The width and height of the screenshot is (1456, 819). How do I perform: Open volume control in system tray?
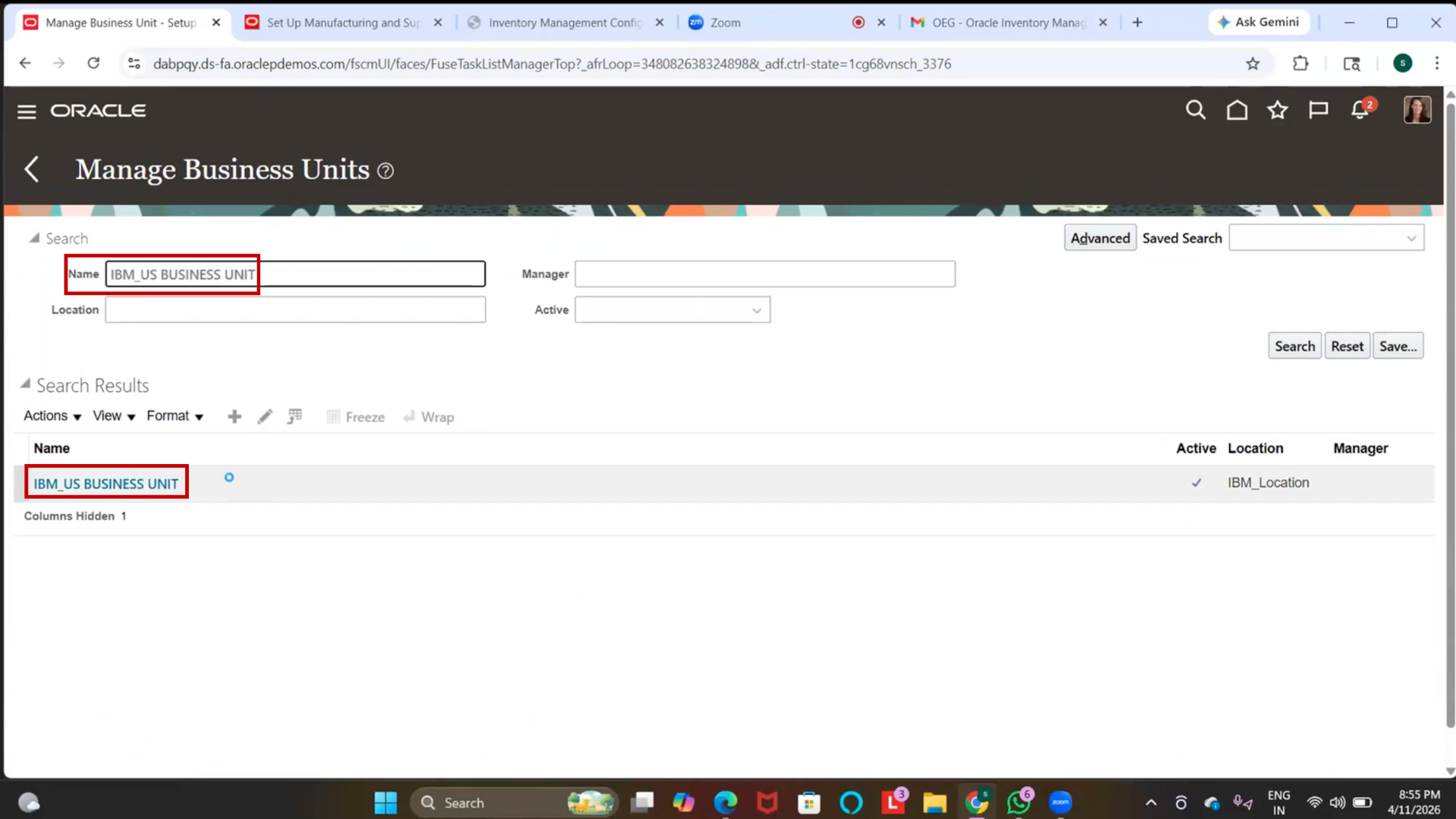coord(1338,802)
